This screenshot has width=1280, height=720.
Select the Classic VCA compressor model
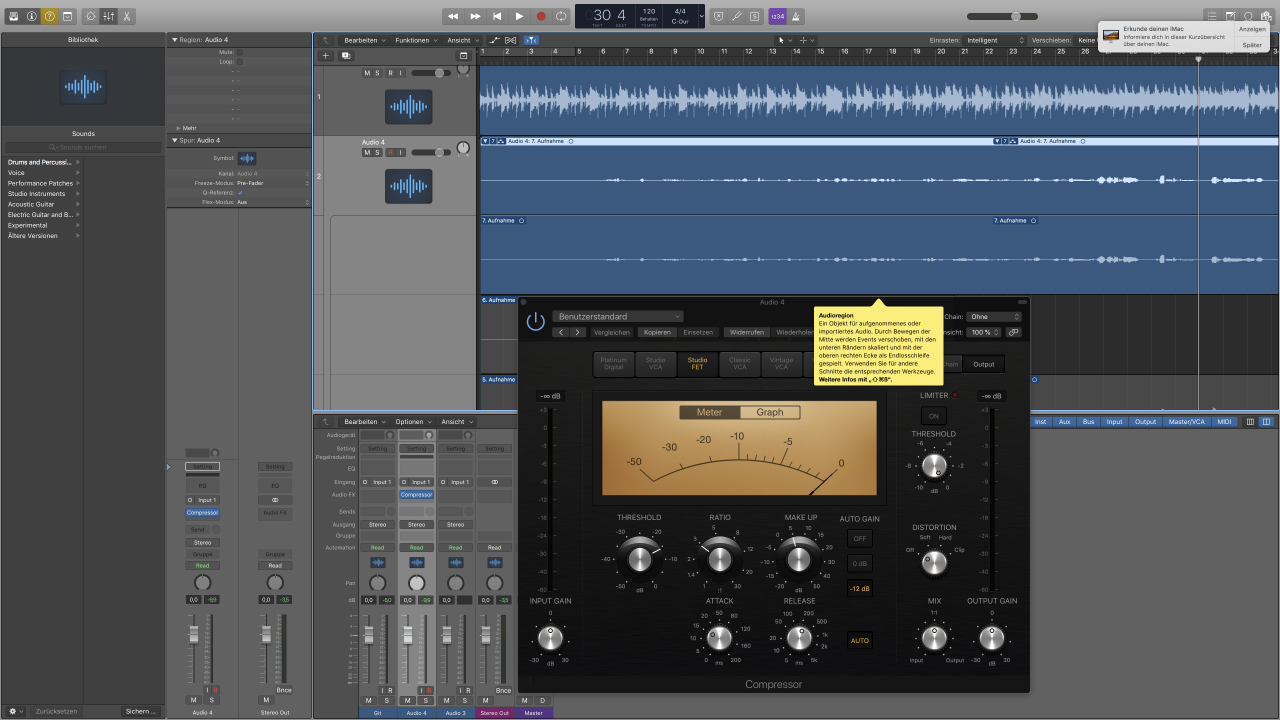coord(739,364)
